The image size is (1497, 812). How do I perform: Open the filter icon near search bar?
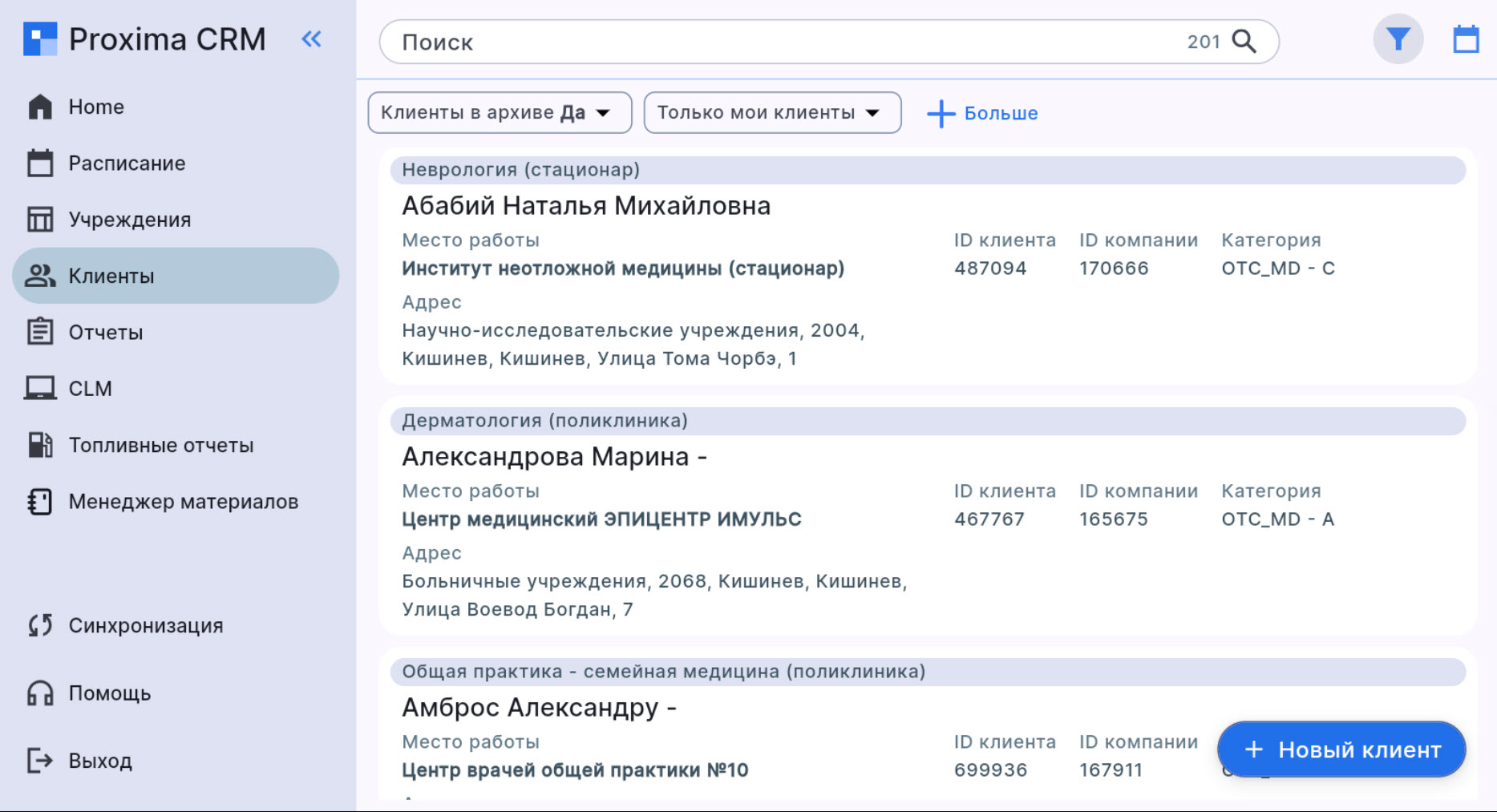pyautogui.click(x=1398, y=38)
